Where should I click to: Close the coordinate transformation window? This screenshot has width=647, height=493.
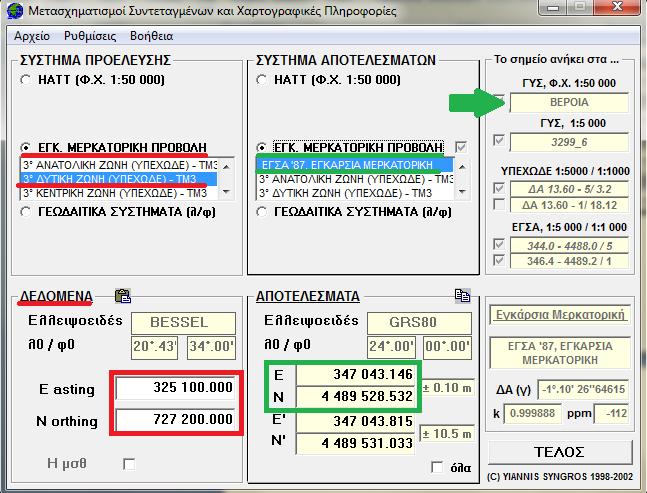point(616,7)
